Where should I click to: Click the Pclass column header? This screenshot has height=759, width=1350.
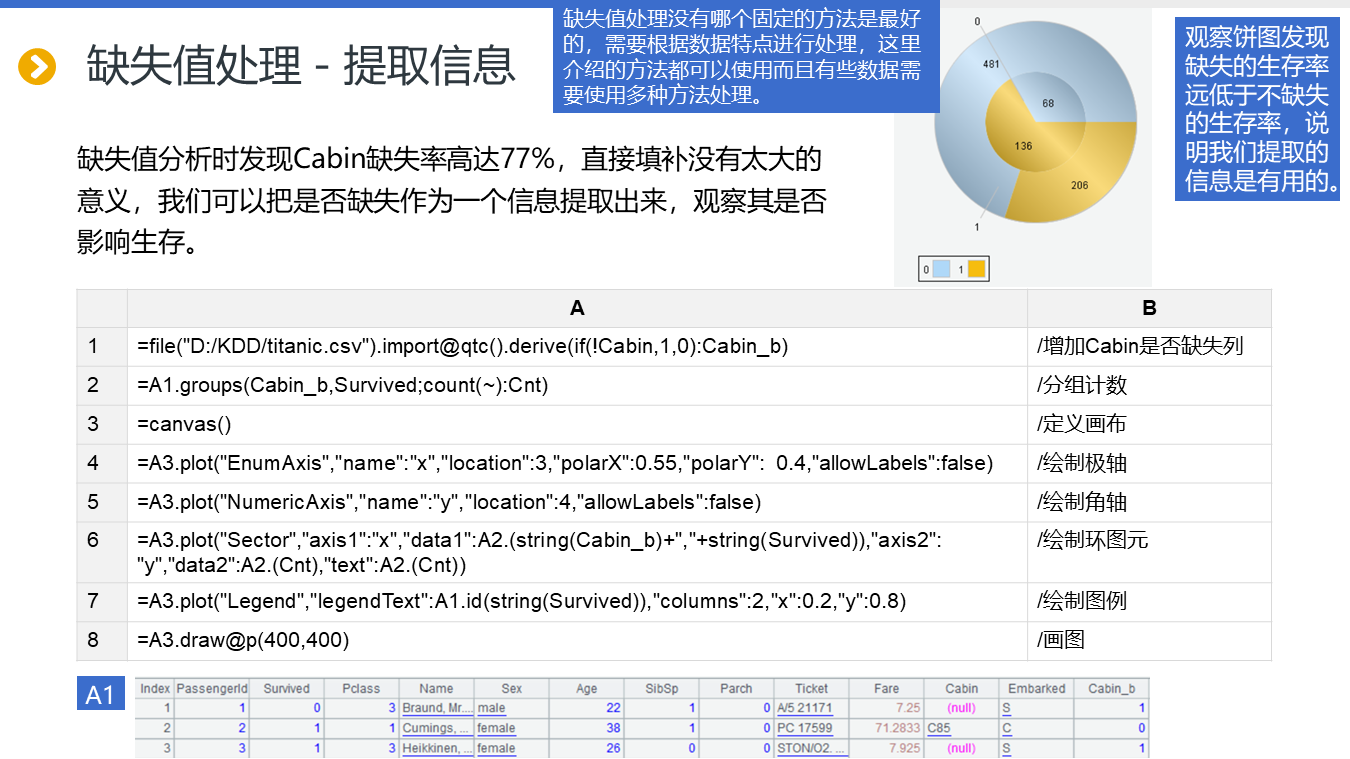point(361,688)
